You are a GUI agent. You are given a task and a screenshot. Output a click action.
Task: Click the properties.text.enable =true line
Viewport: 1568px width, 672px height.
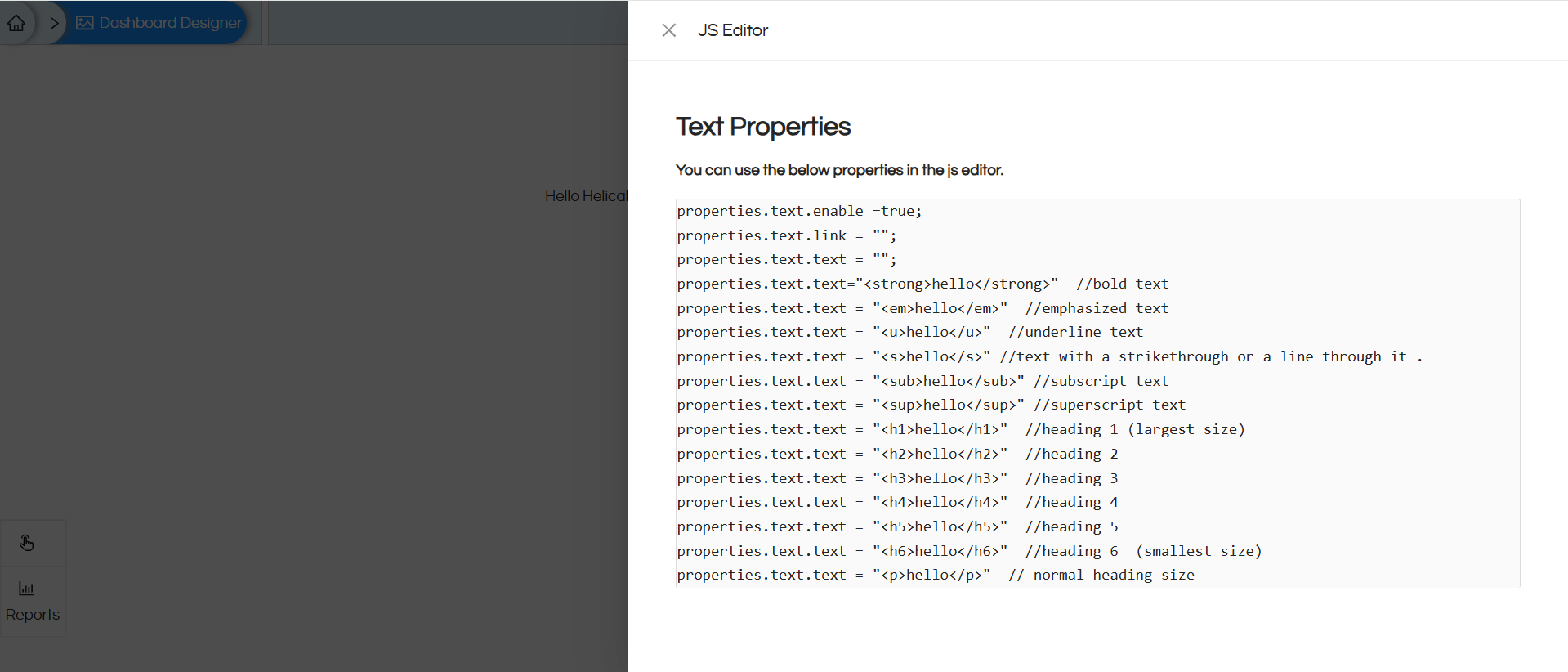pos(799,211)
